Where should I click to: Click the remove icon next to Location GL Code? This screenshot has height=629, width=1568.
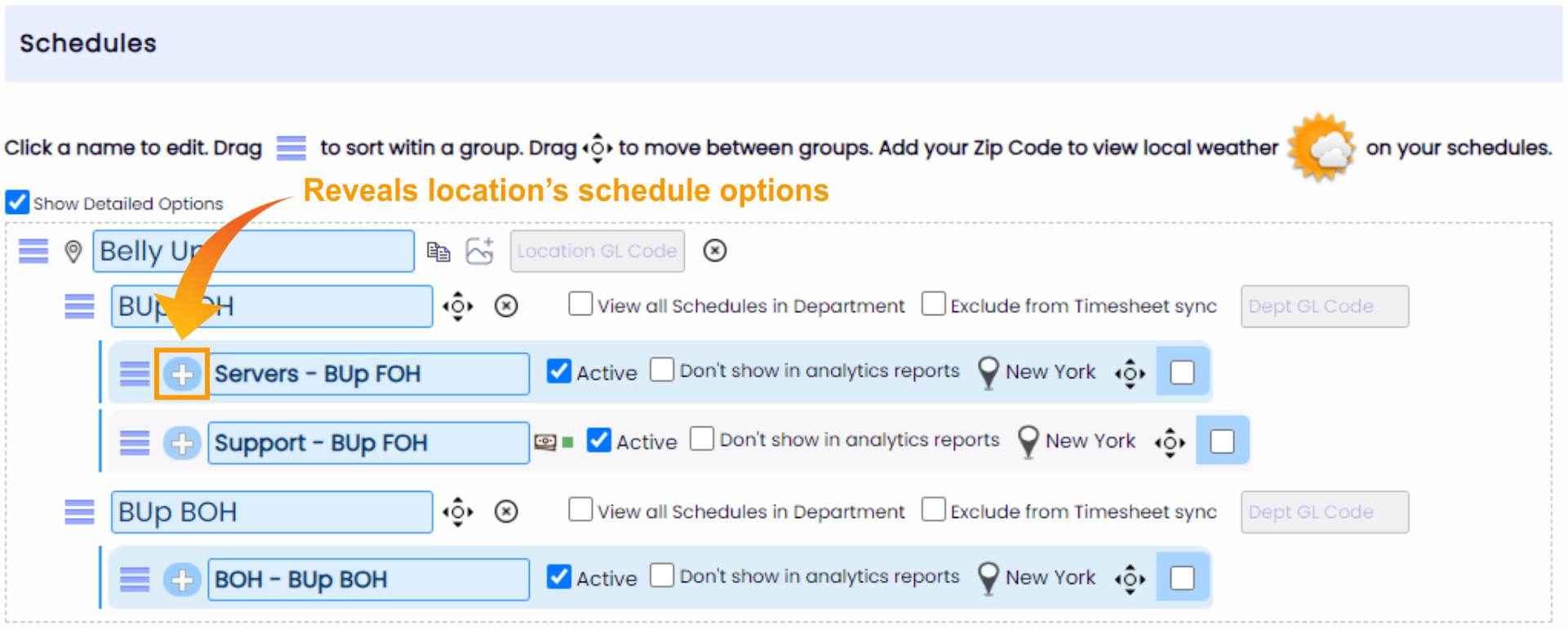click(x=715, y=251)
